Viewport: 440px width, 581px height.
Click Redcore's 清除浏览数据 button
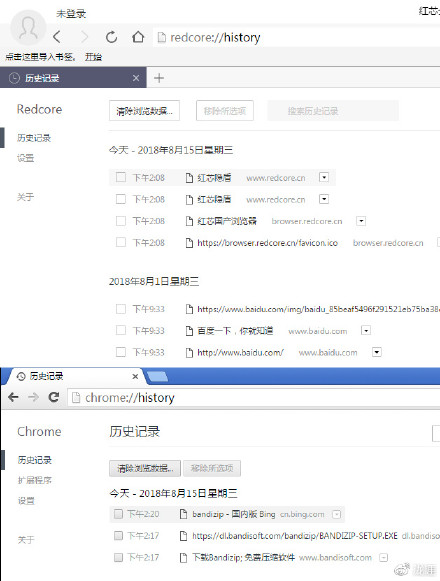tap(145, 110)
